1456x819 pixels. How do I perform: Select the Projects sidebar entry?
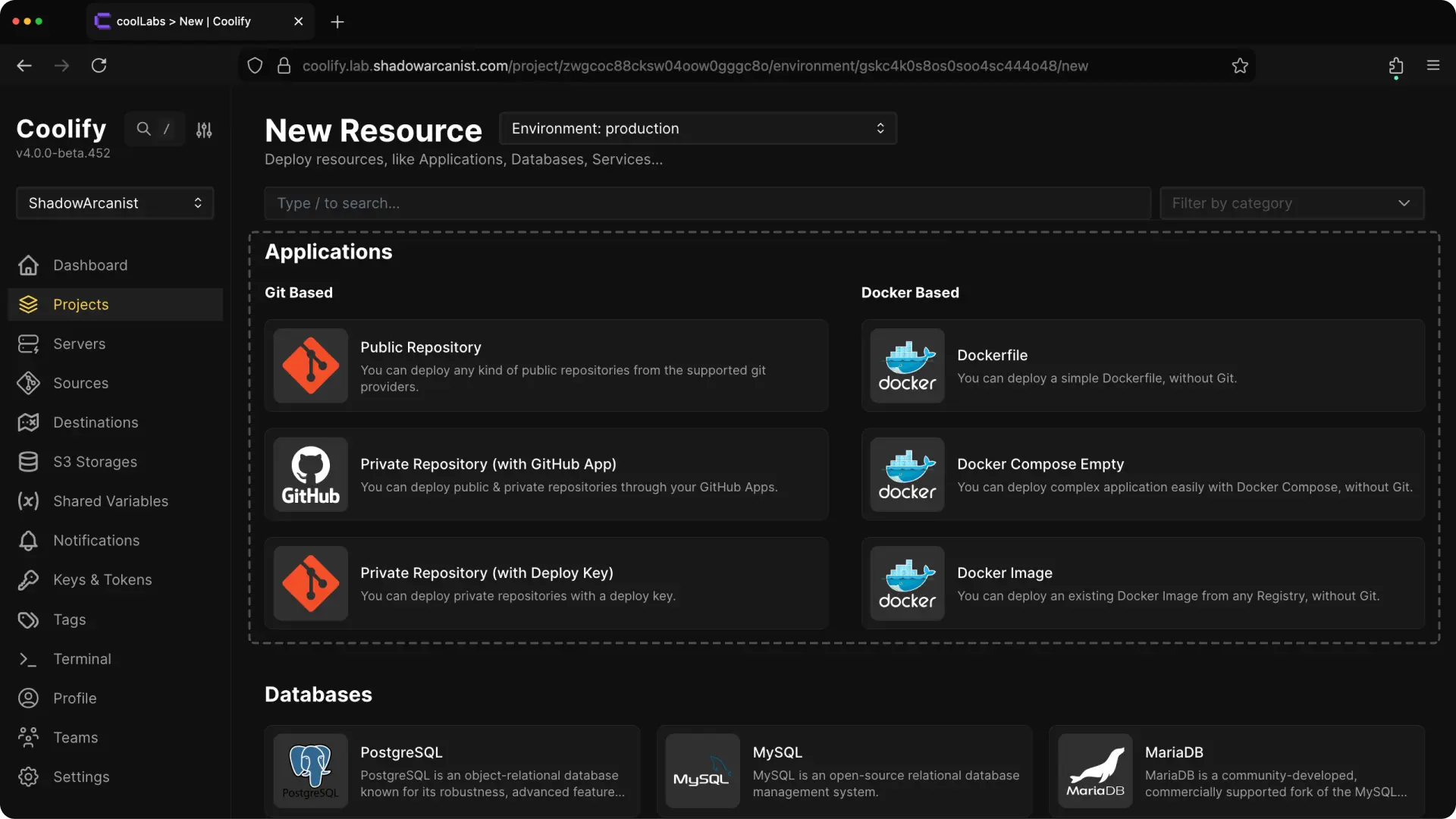pos(80,304)
